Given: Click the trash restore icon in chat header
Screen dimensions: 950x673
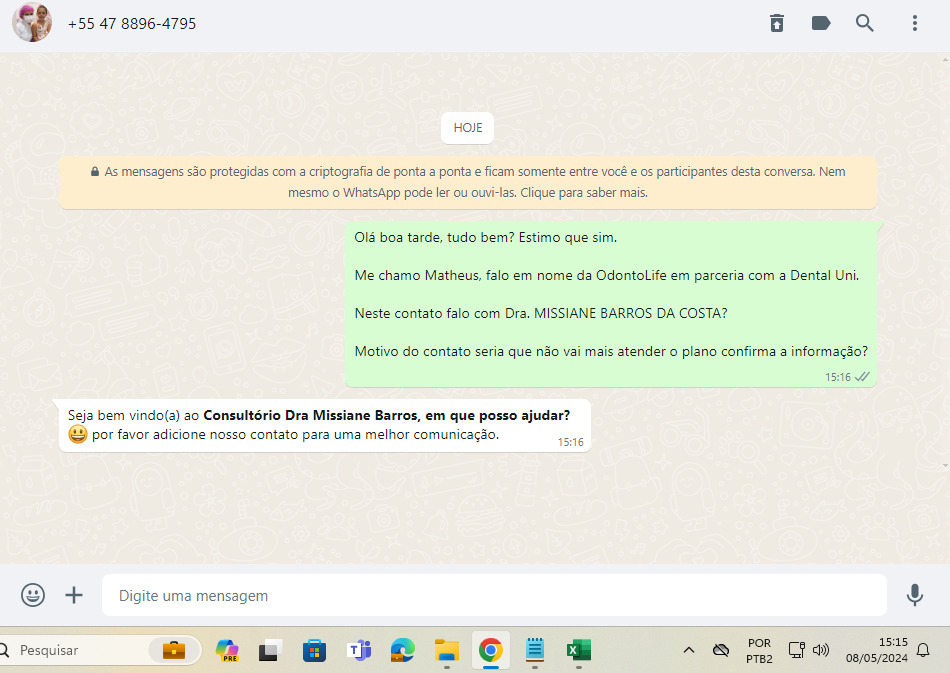Looking at the screenshot, I should click(777, 23).
